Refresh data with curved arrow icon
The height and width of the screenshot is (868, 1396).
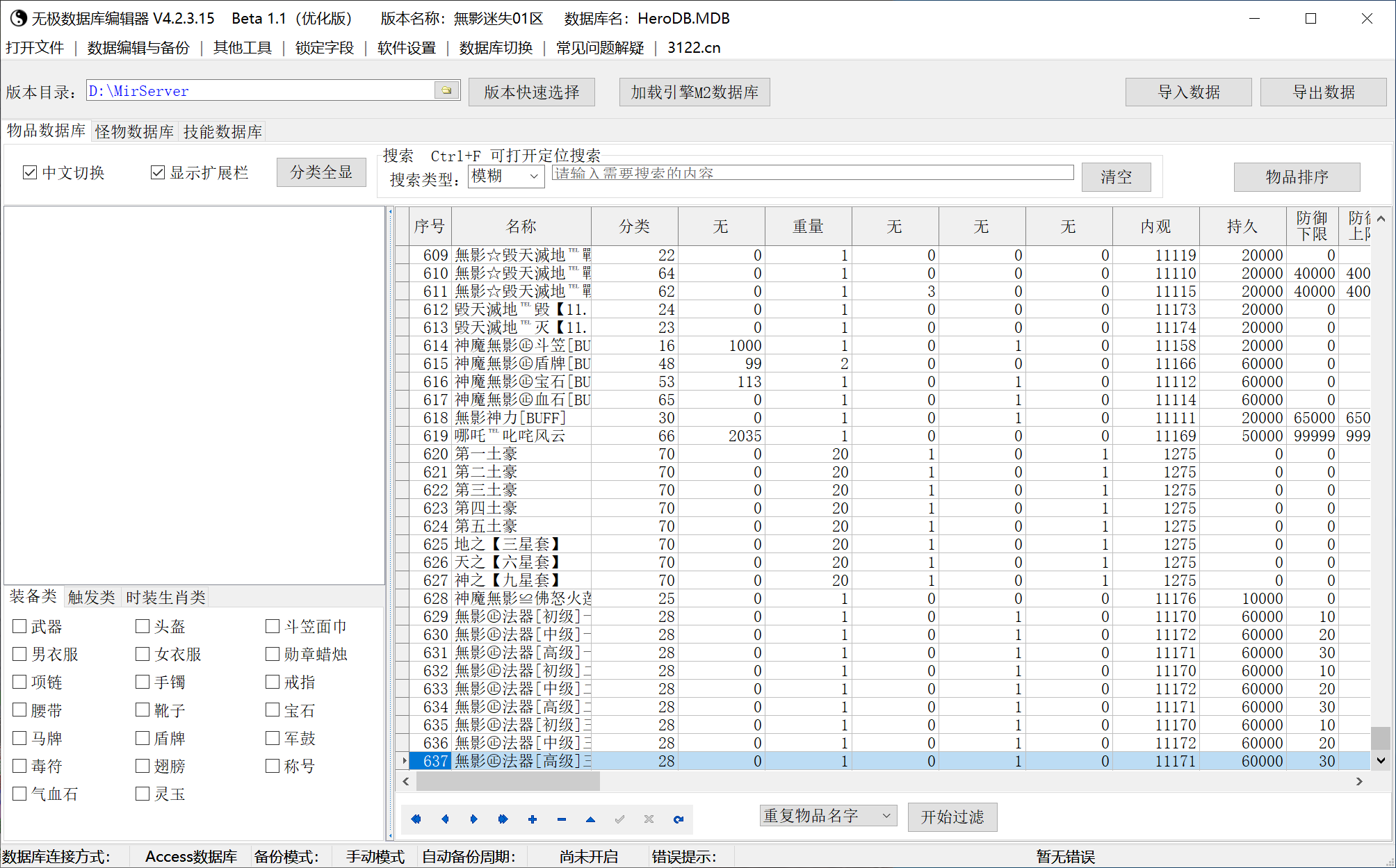(679, 819)
